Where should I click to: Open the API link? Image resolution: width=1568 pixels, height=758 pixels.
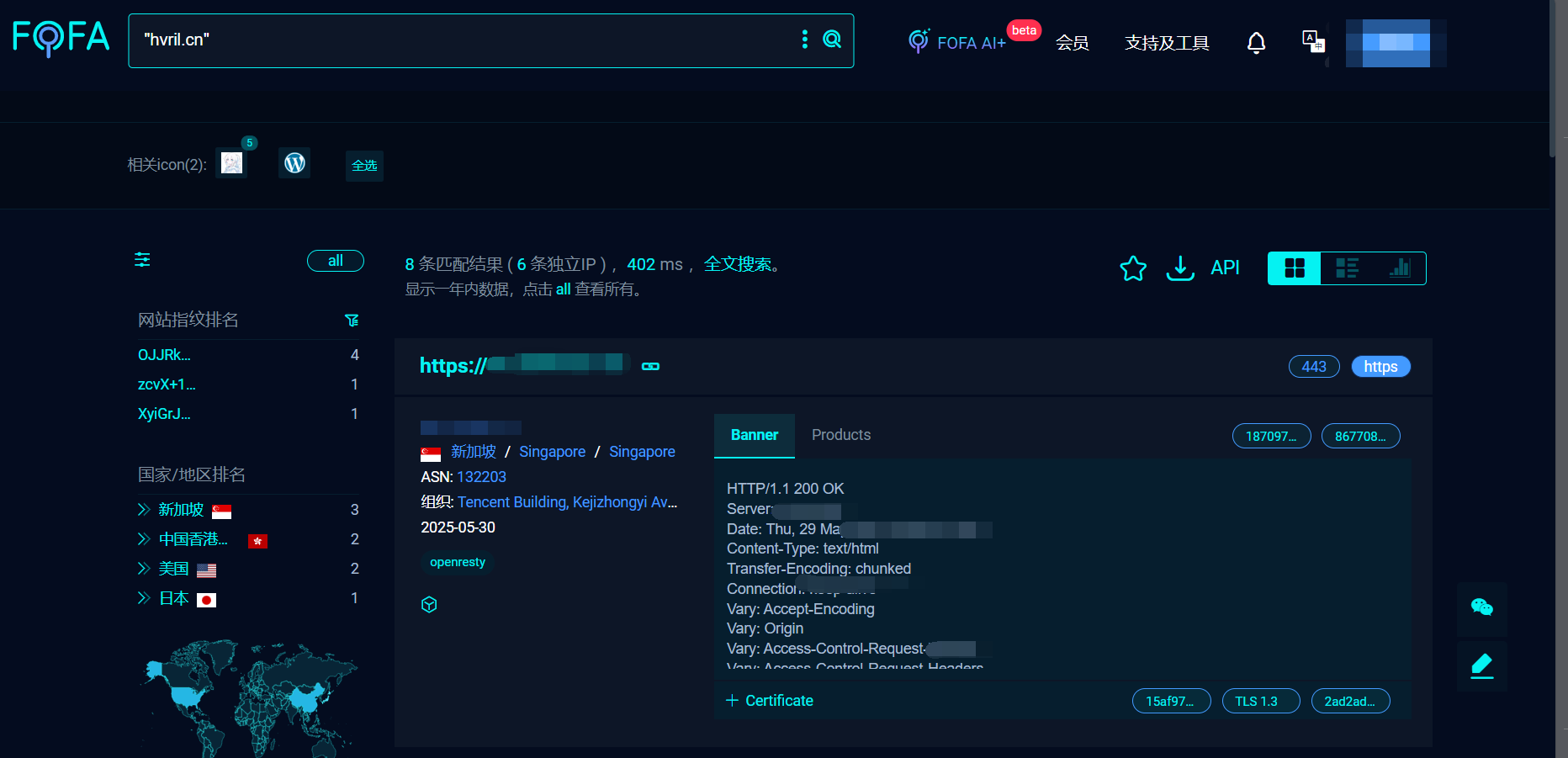1225,268
